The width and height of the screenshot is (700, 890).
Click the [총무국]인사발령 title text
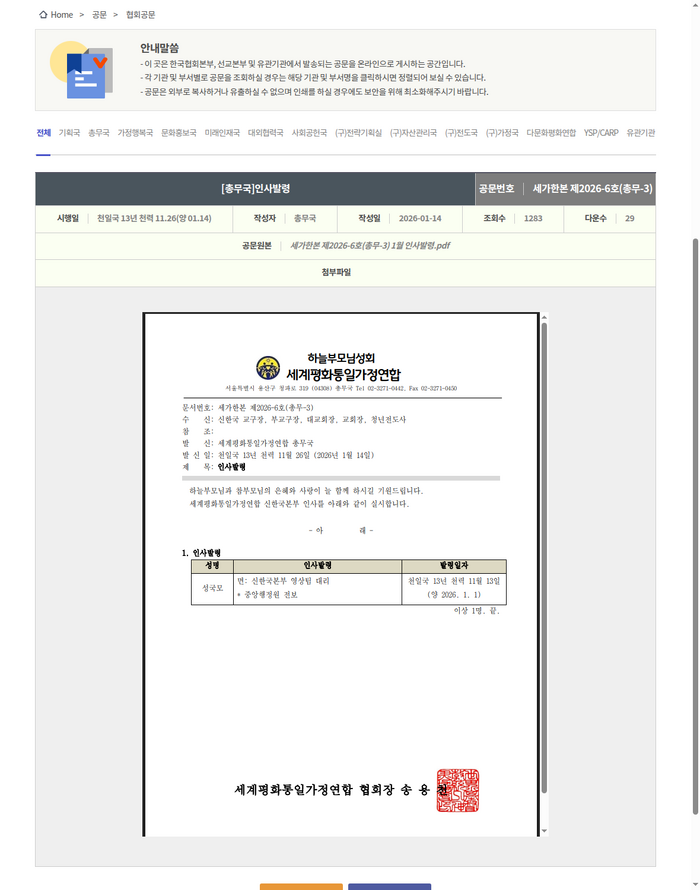(x=255, y=188)
